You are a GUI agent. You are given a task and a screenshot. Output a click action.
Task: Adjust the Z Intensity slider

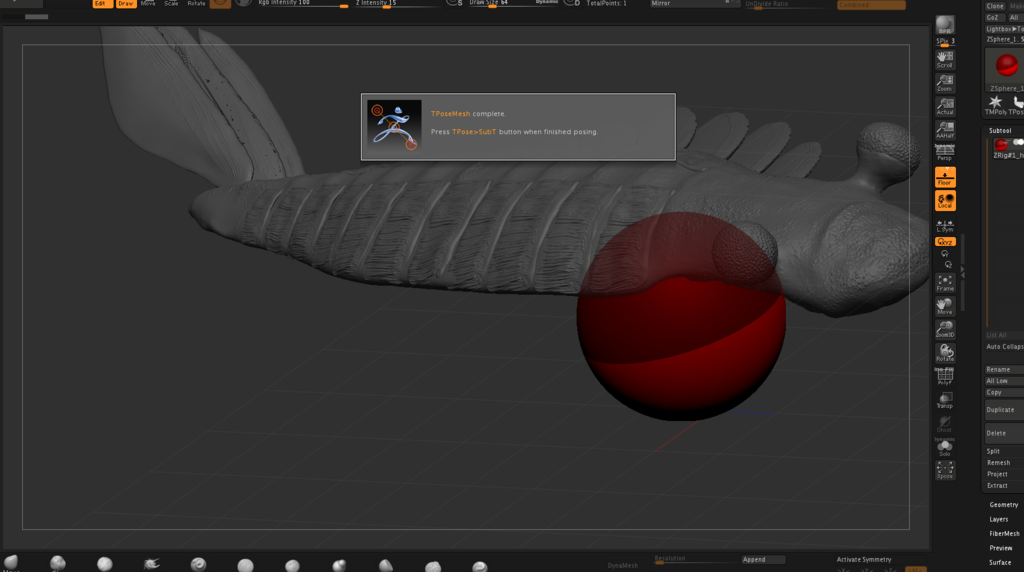pyautogui.click(x=396, y=3)
